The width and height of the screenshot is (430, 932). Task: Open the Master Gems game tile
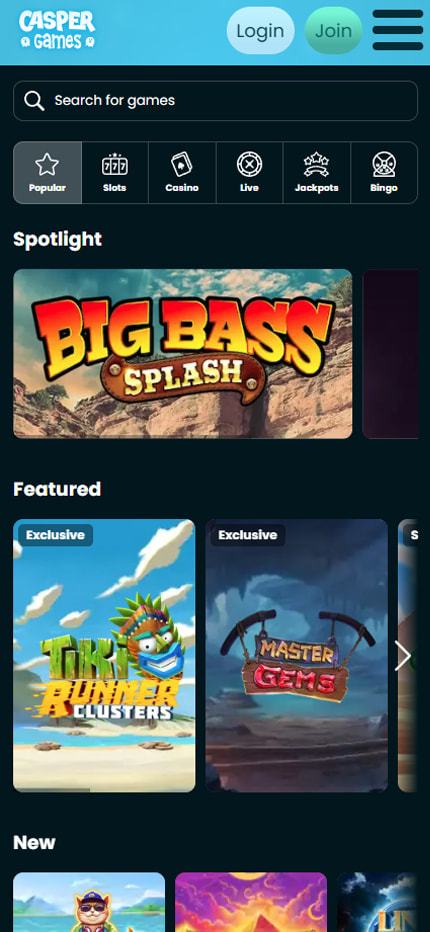pos(296,656)
